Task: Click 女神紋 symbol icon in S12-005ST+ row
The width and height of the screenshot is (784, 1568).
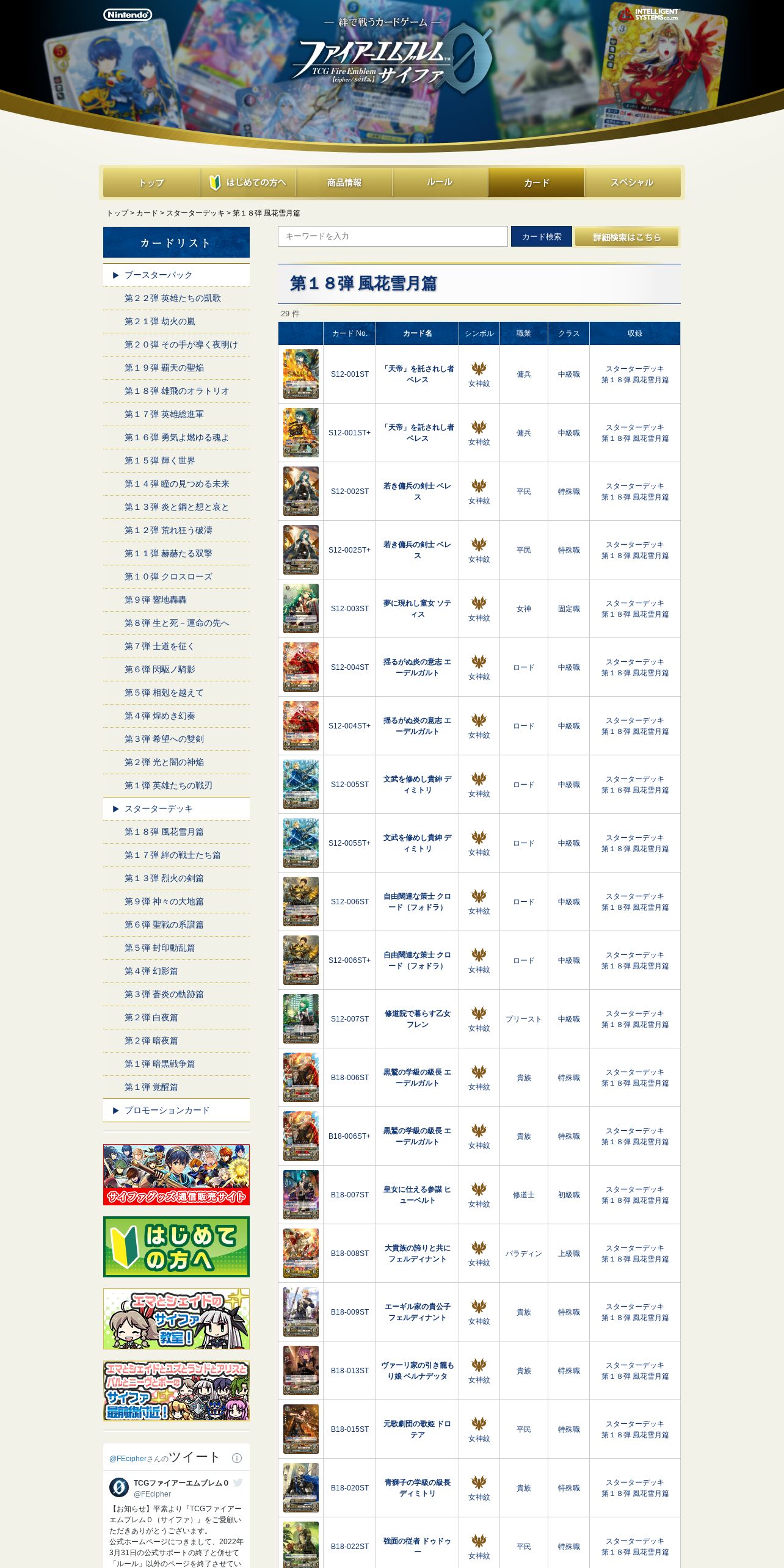Action: [x=479, y=837]
